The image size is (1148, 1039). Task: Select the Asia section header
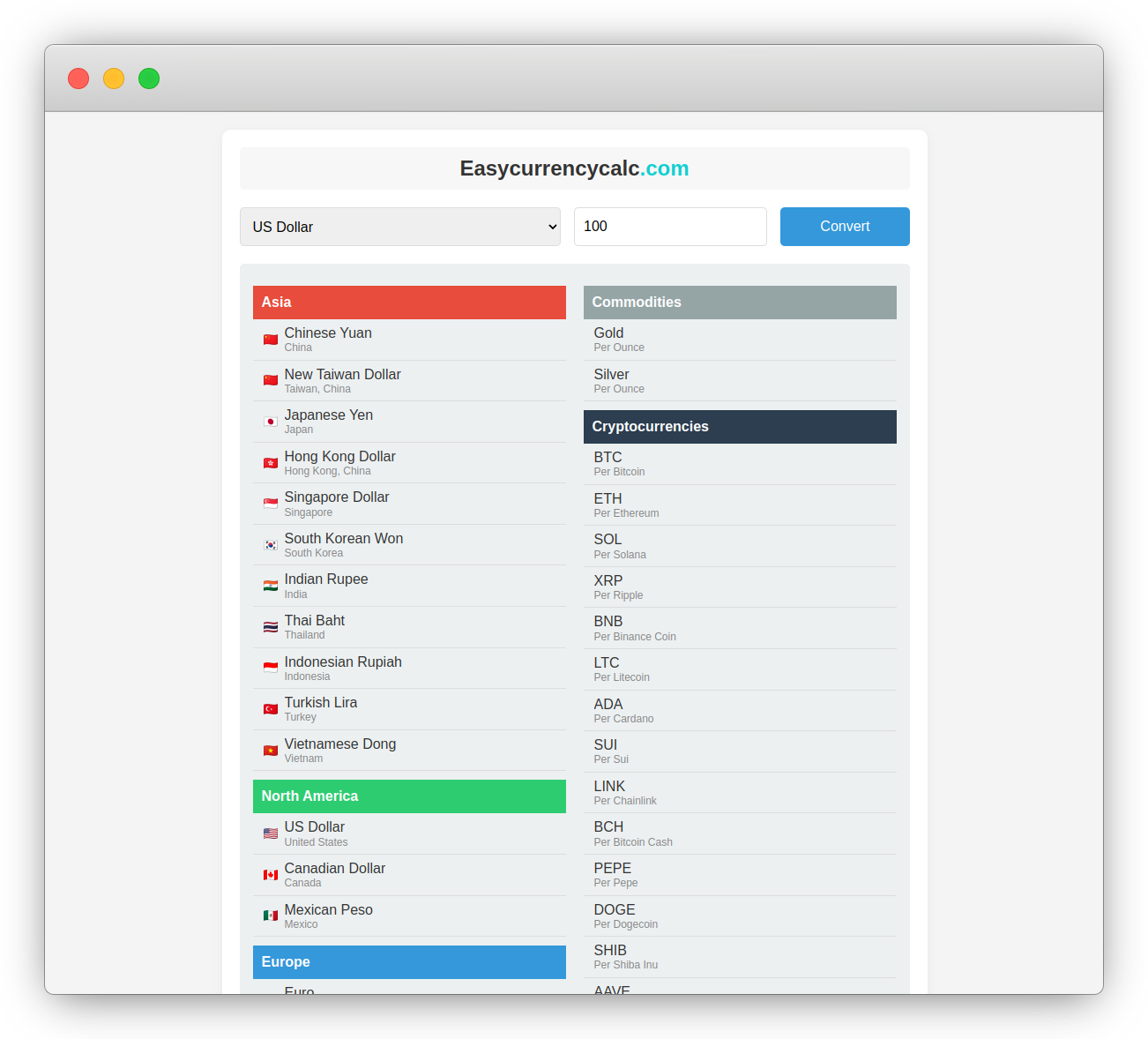coord(409,303)
